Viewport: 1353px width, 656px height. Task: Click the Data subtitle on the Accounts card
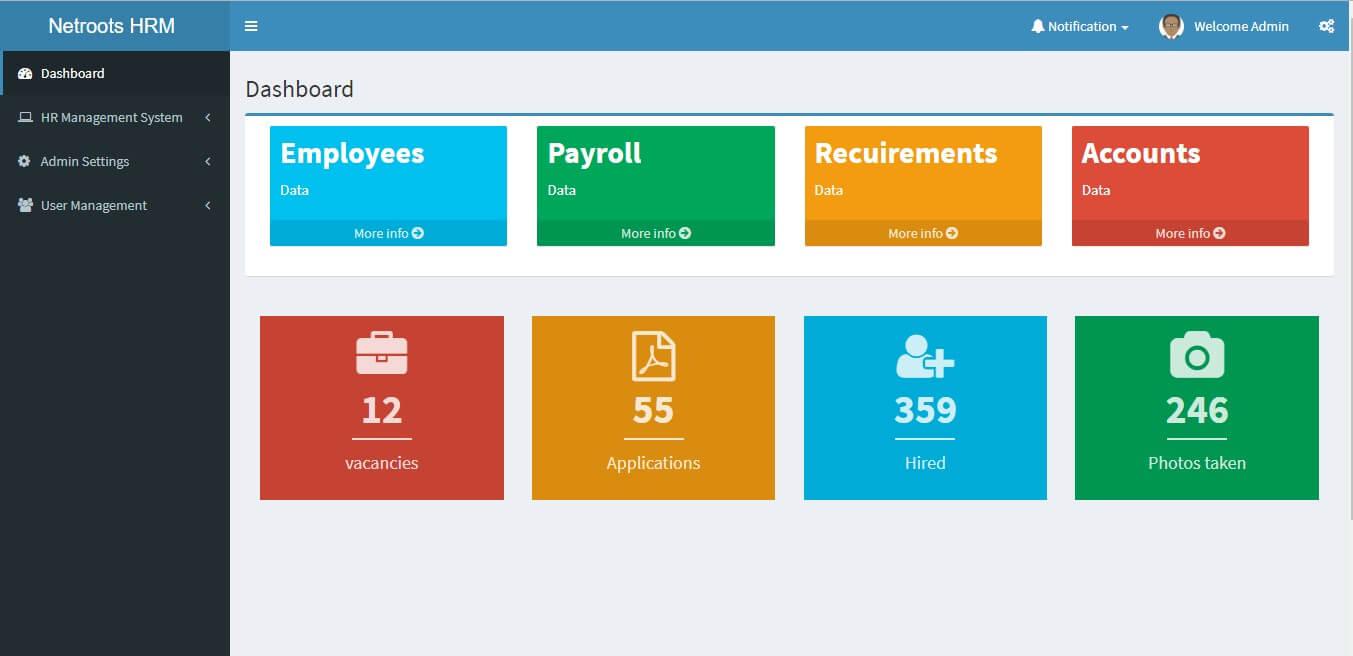(1096, 190)
